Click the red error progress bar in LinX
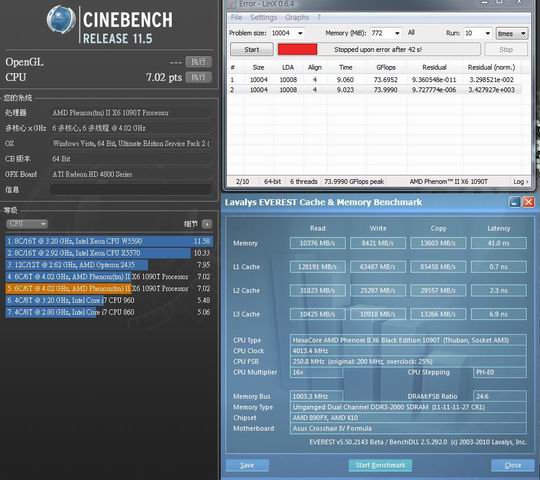This screenshot has width=540, height=480. click(298, 49)
